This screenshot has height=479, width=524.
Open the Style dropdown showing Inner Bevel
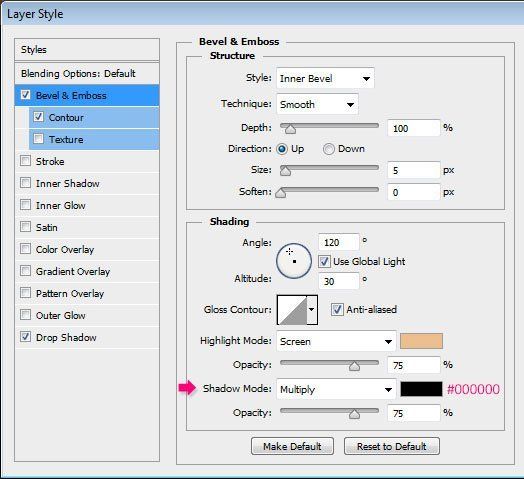[325, 79]
